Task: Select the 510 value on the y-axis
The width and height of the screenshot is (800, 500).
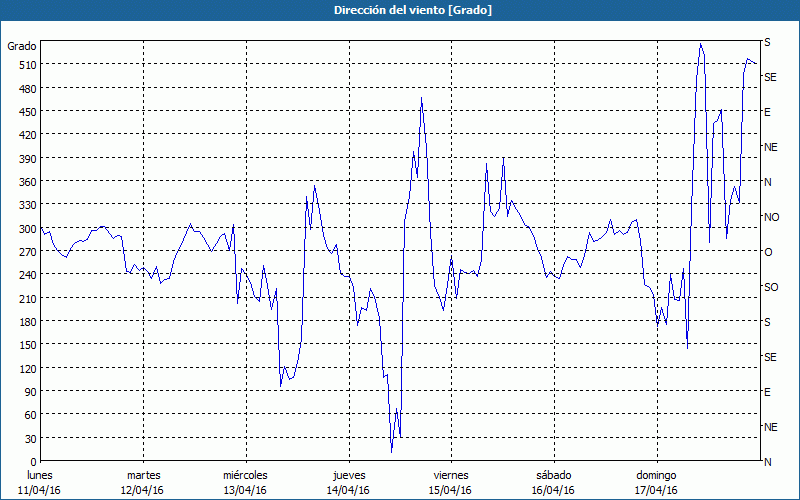Action: tap(23, 65)
